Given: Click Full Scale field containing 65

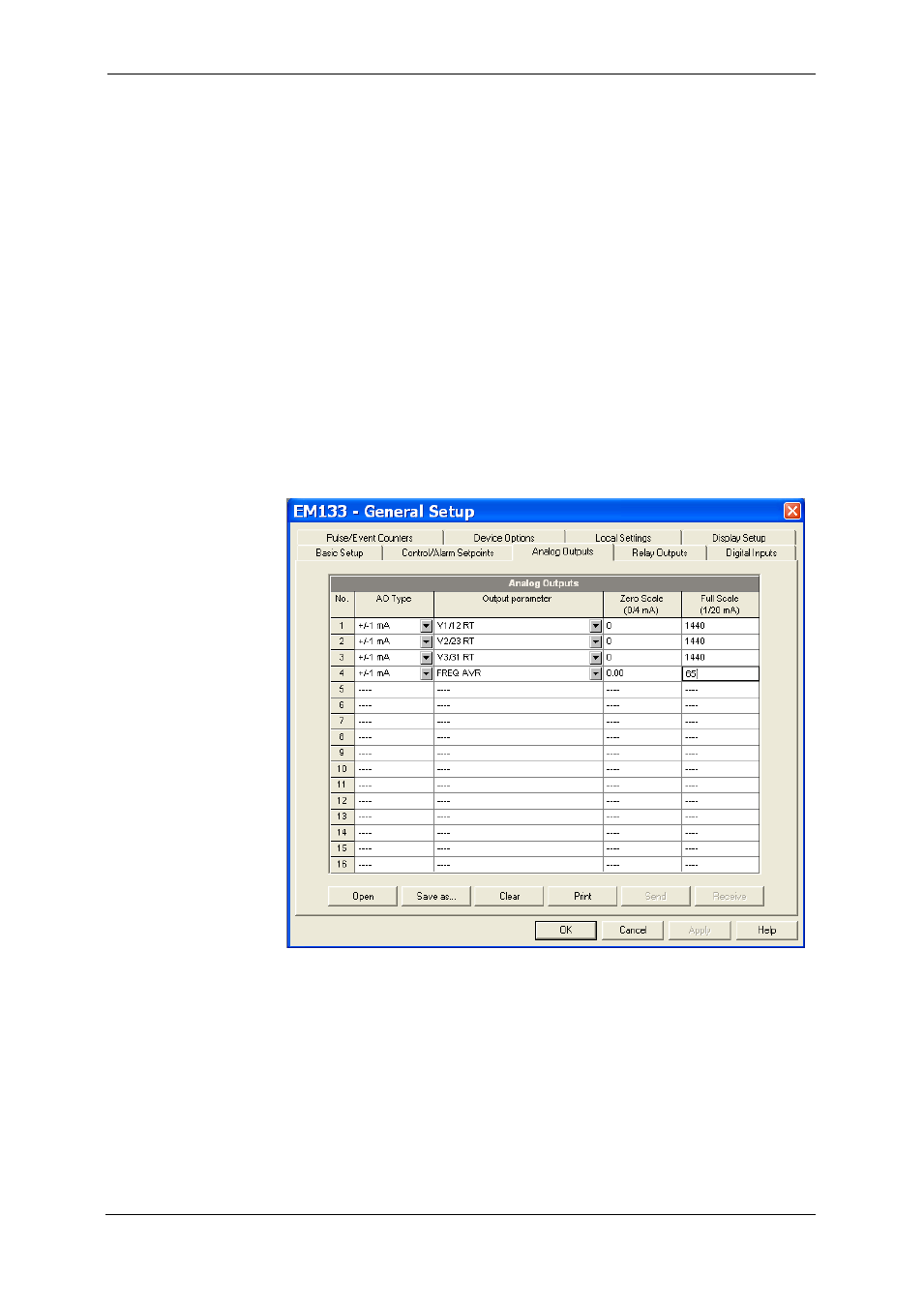Looking at the screenshot, I should point(721,673).
